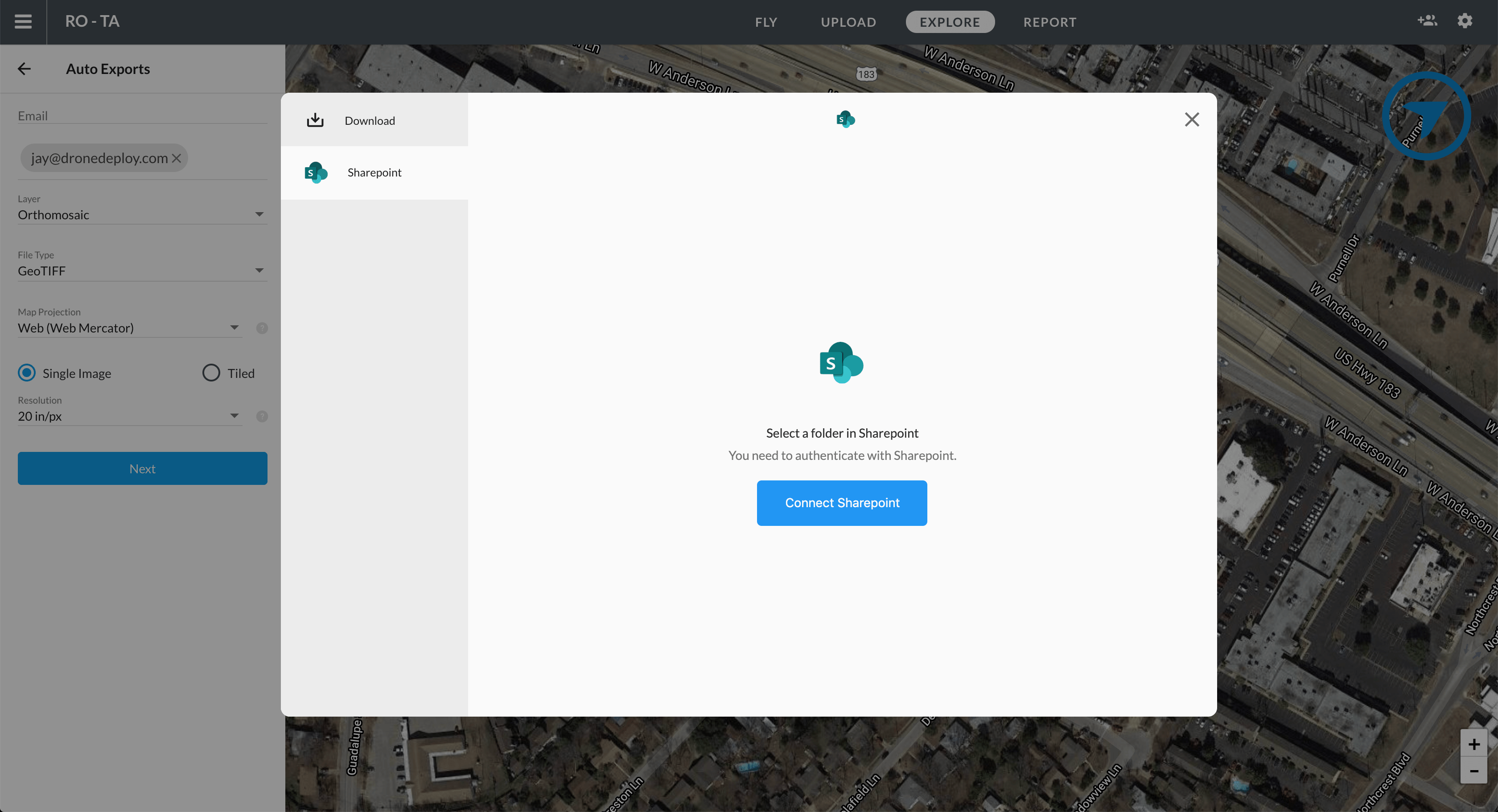Click the small Sharepoint logo in dialog header
The width and height of the screenshot is (1498, 812).
[846, 119]
